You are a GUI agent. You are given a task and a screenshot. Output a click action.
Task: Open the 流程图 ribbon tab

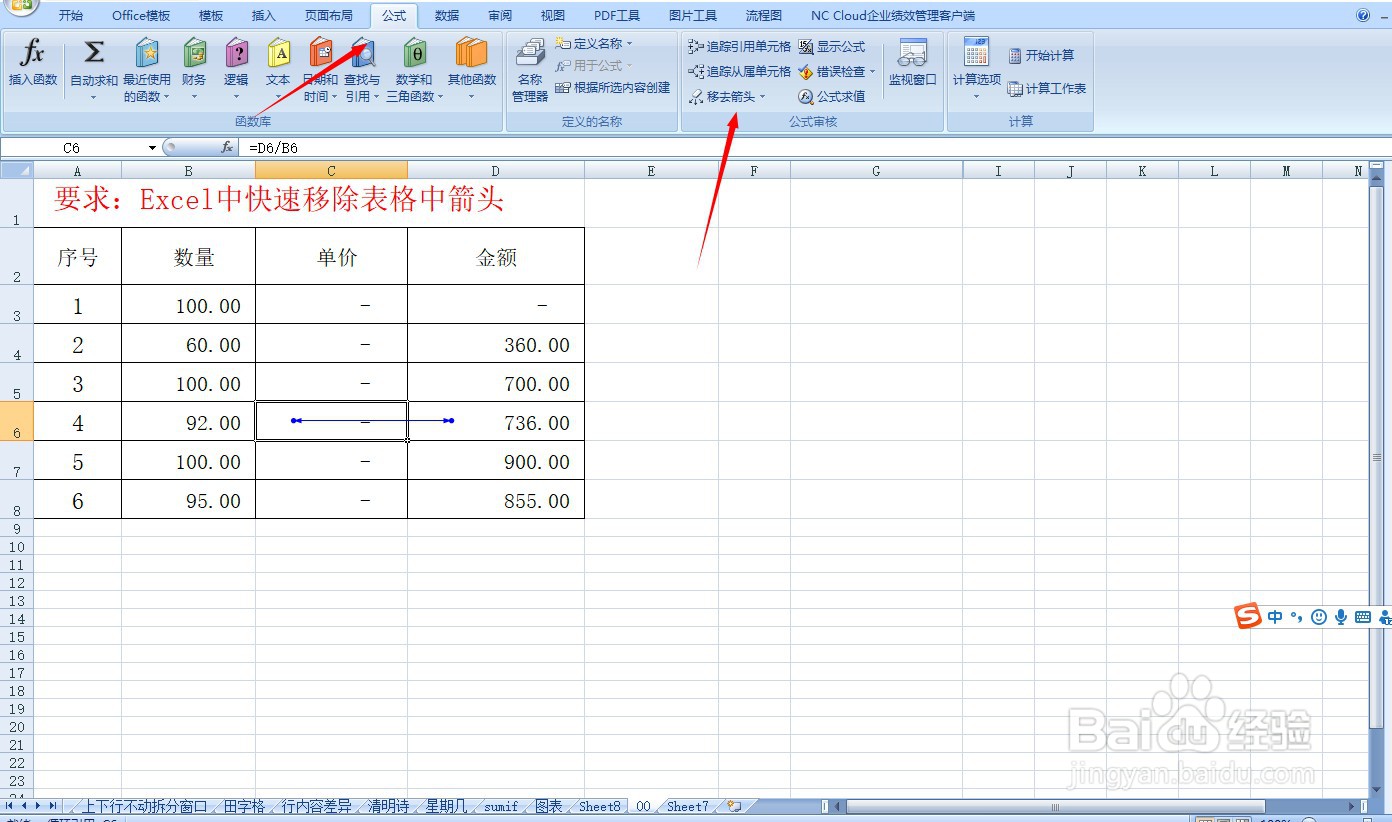(764, 16)
